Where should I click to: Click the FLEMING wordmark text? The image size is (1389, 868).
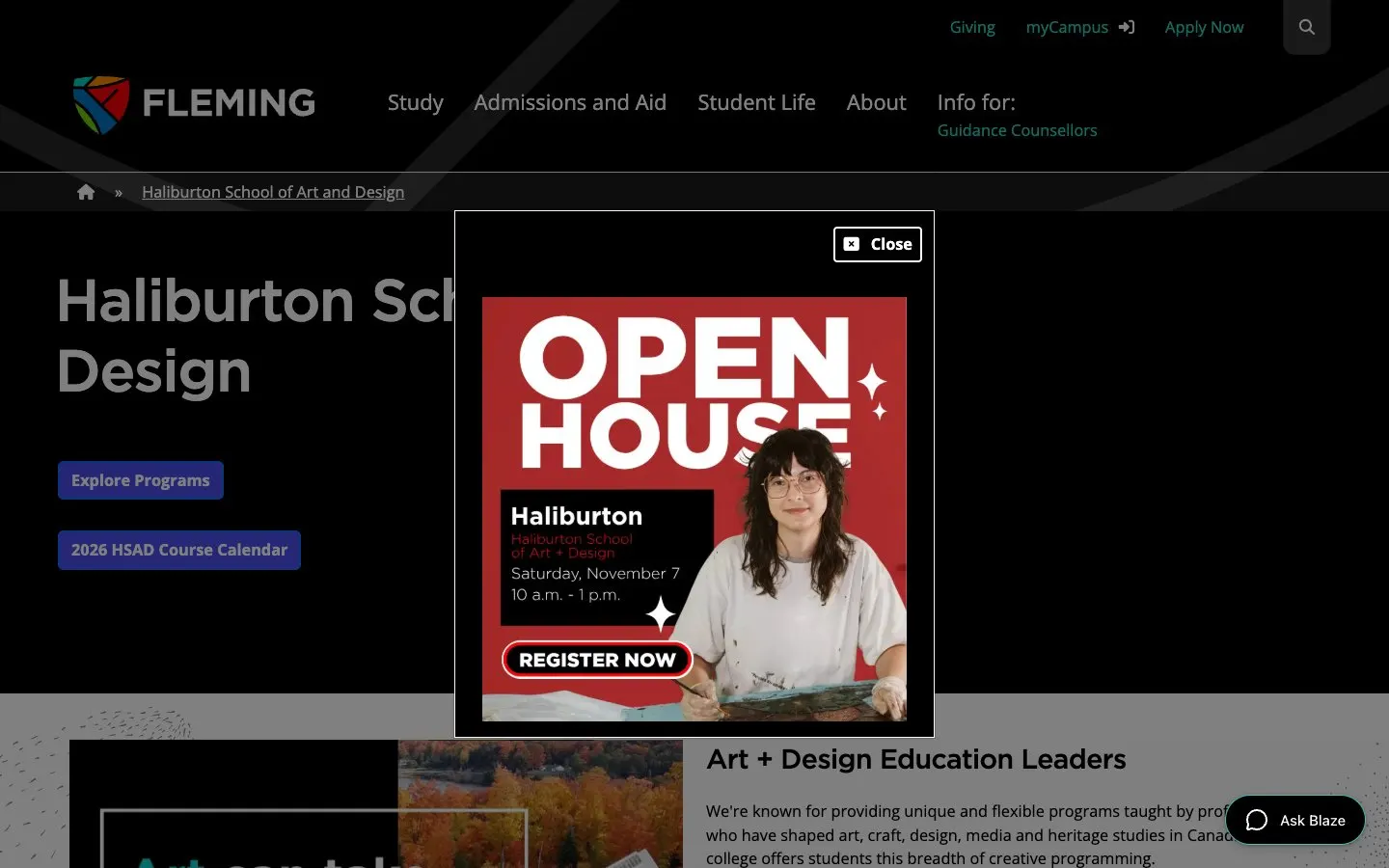(229, 103)
